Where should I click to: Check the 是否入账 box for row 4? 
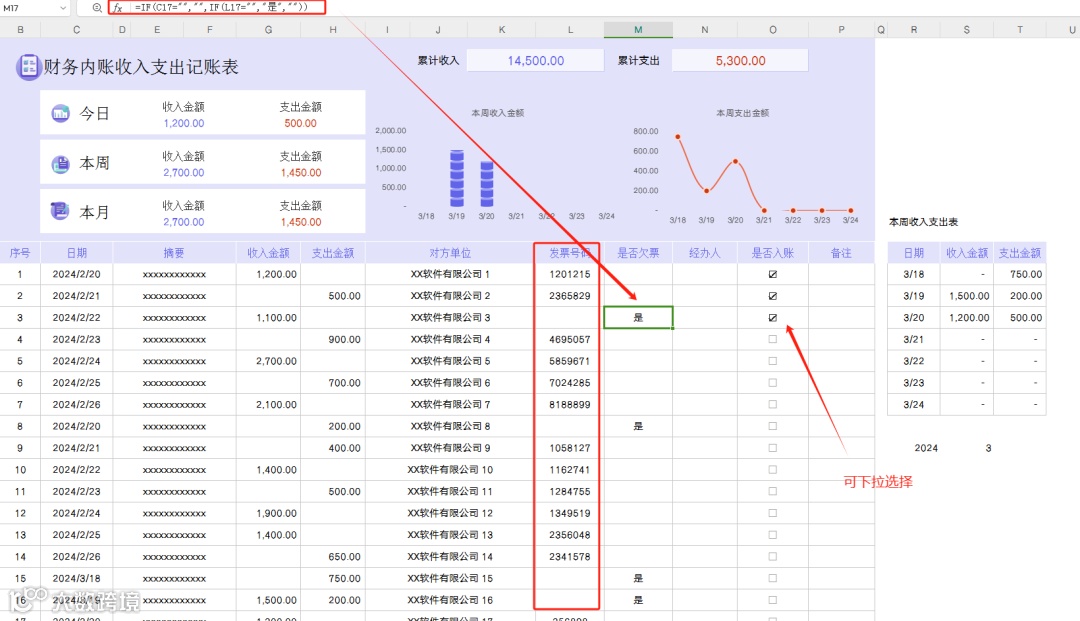[x=773, y=339]
